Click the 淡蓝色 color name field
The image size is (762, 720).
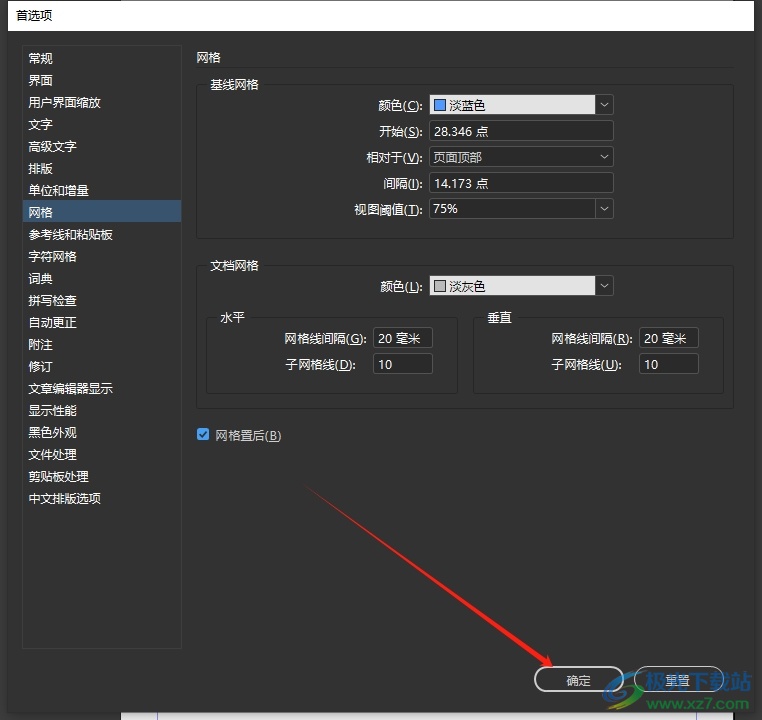(x=512, y=104)
